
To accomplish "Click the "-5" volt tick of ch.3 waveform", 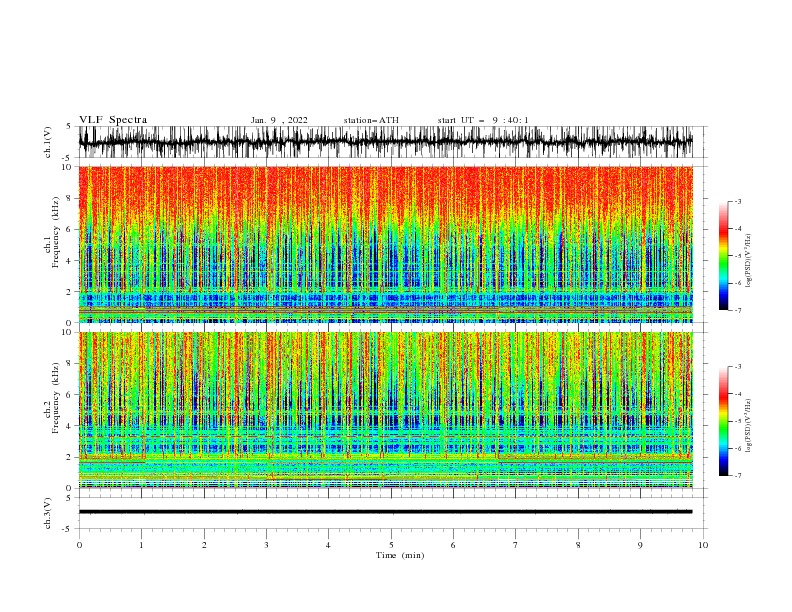I will click(x=68, y=529).
